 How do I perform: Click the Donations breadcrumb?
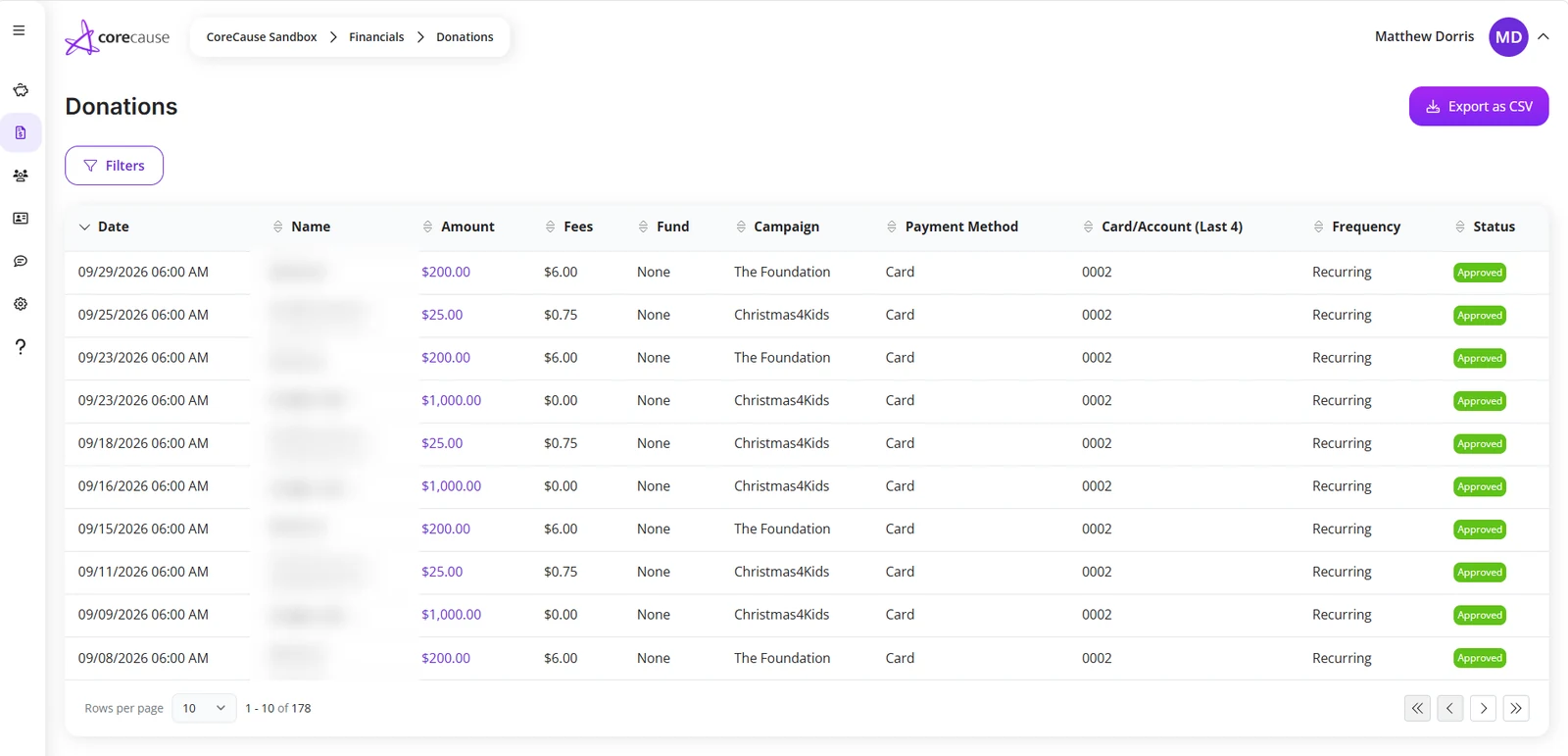[x=465, y=37]
